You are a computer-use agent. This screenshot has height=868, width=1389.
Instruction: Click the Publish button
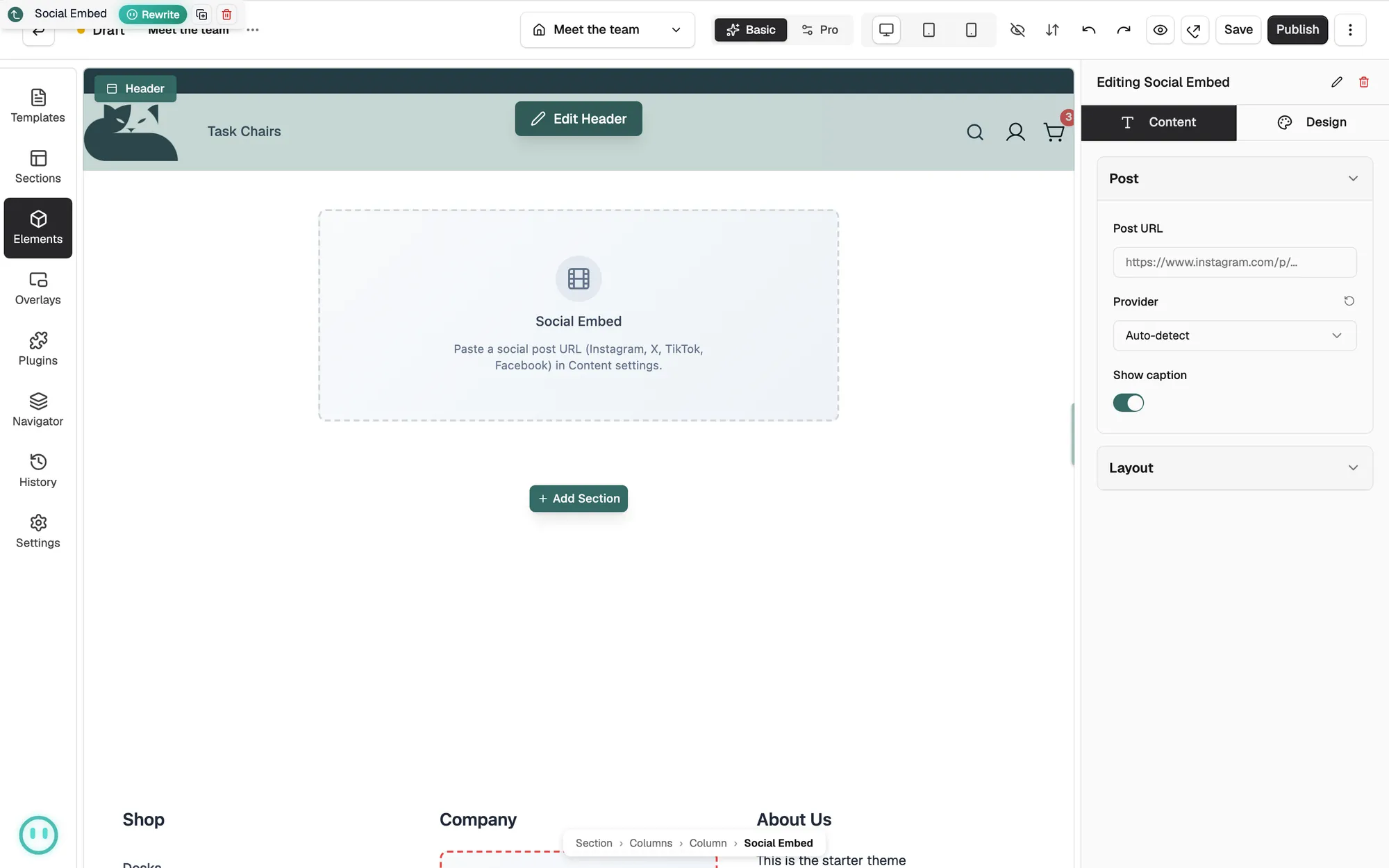[x=1297, y=30]
